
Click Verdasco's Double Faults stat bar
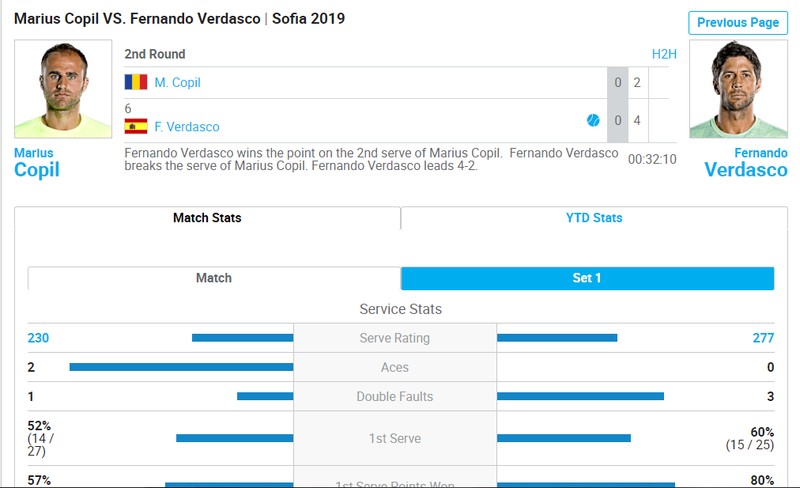point(581,396)
